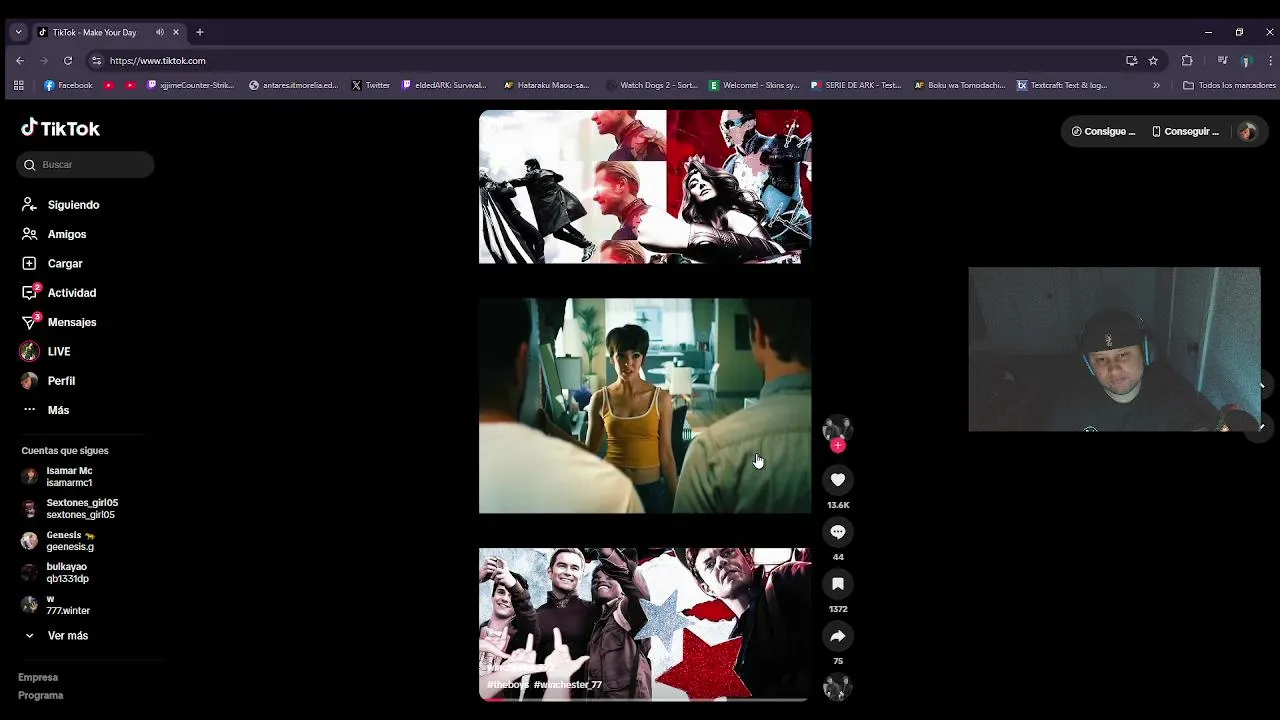Open comments via the speech bubble icon
This screenshot has width=1280, height=720.
[838, 532]
